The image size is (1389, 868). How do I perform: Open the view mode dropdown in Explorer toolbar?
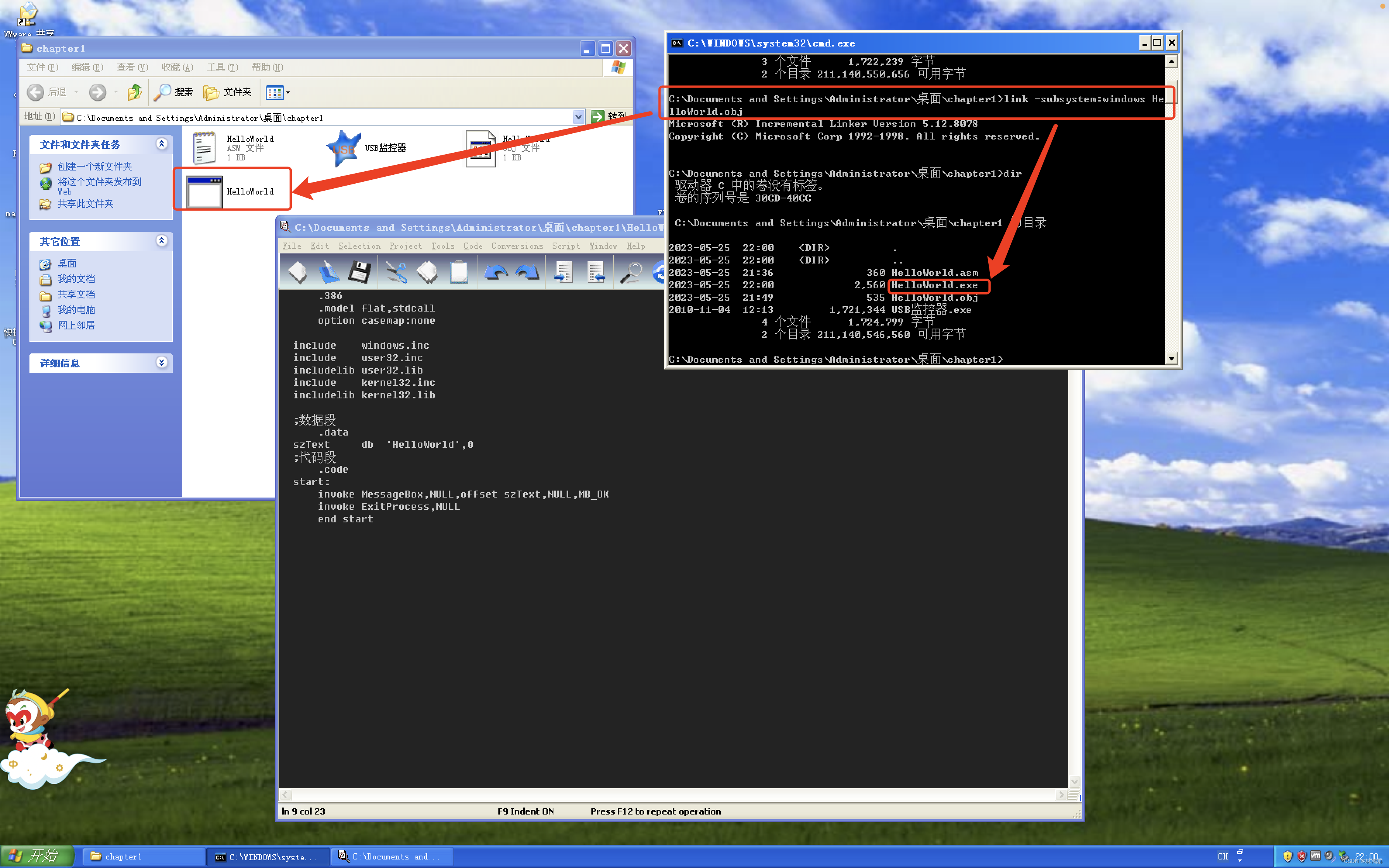click(288, 92)
